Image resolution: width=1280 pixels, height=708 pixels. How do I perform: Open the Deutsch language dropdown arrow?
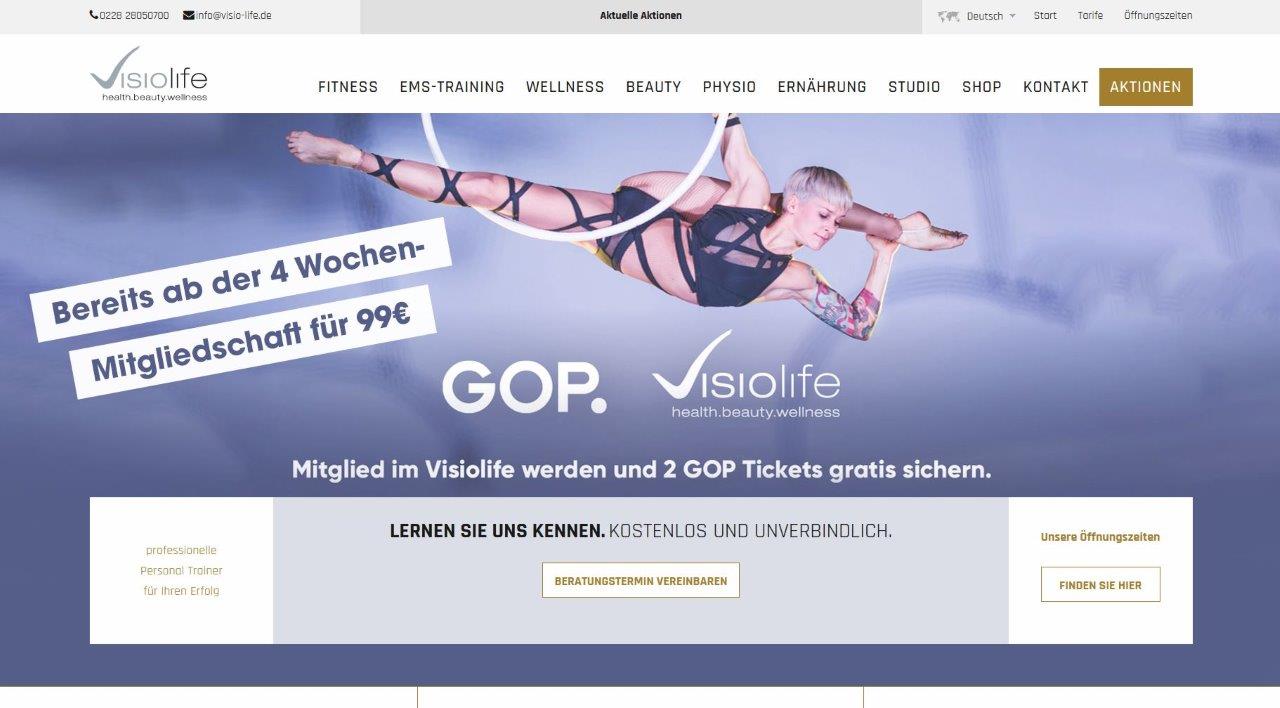coord(1012,16)
